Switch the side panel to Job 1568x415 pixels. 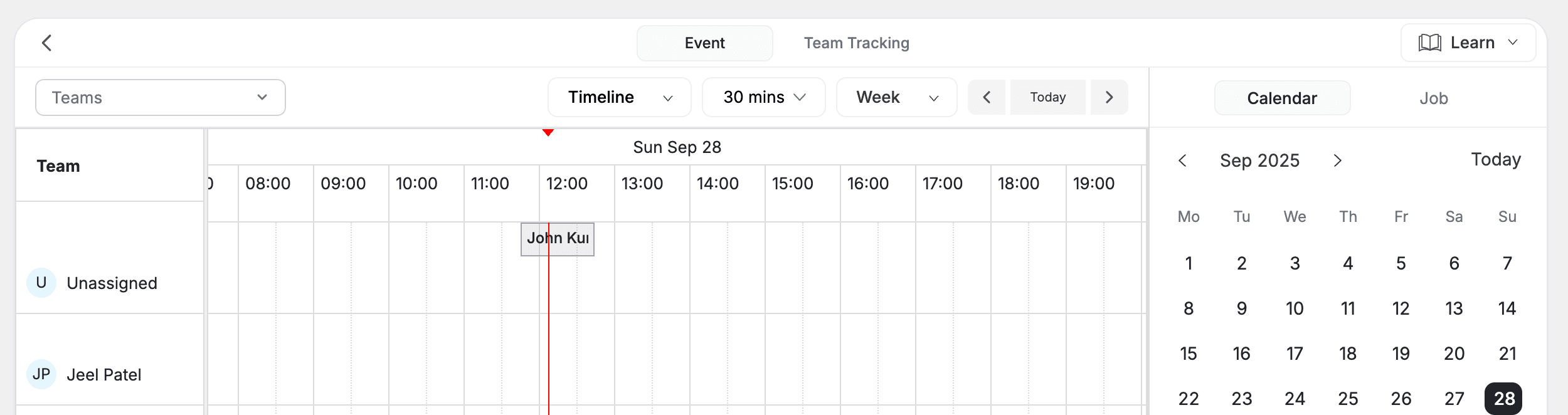coord(1434,98)
